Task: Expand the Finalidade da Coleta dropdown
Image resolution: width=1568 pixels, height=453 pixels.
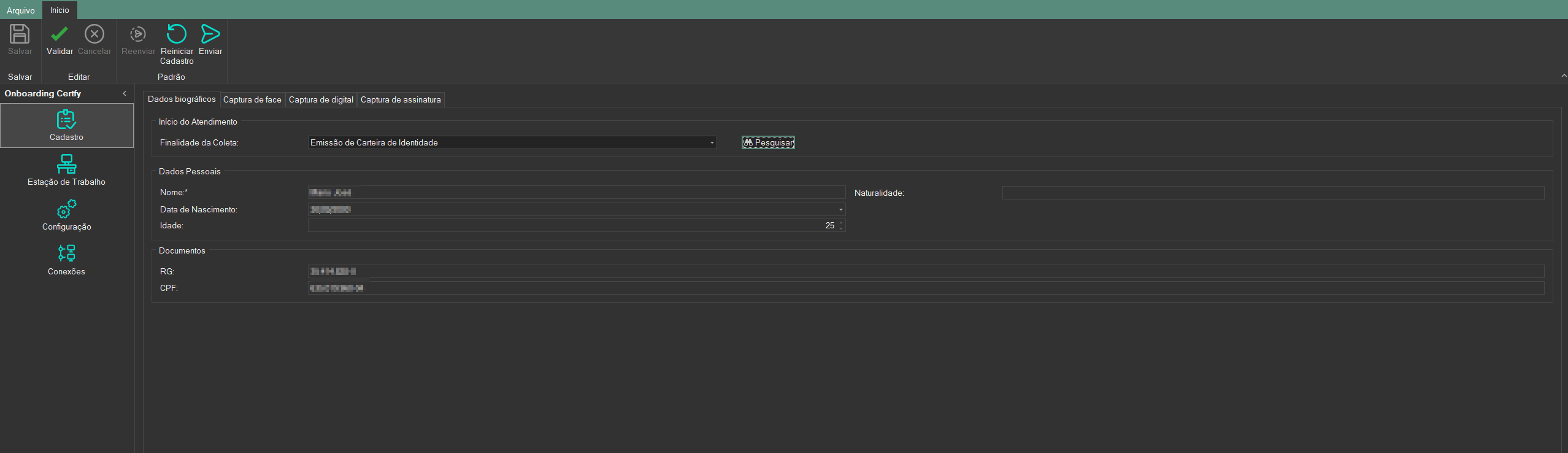Action: [x=712, y=143]
